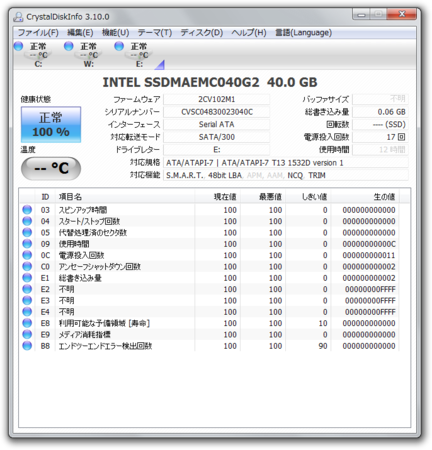The image size is (432, 450).
Task: Click the status orb for ID C0 row
Action: coord(27,266)
